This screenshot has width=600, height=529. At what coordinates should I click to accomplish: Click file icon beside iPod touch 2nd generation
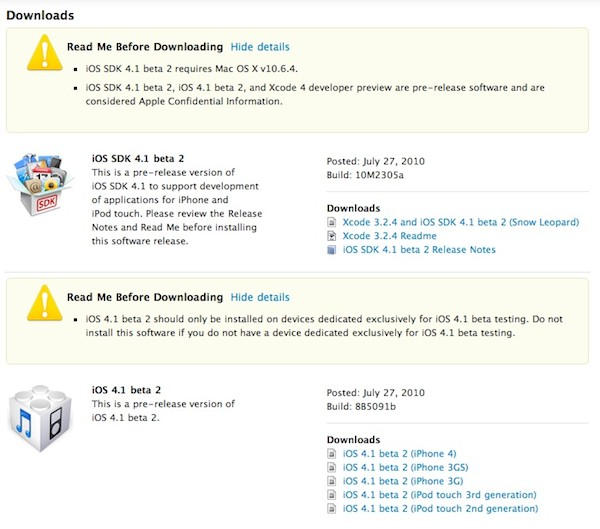click(x=333, y=509)
